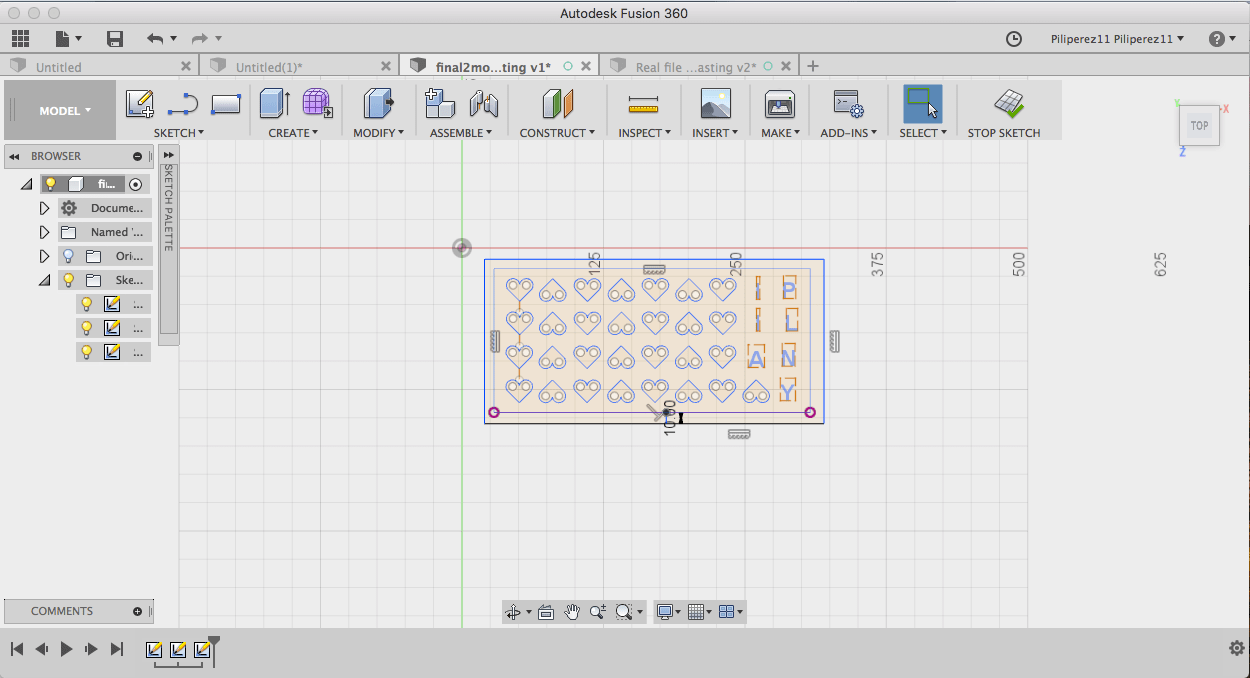Open the MODEL workspace dropdown
The height and width of the screenshot is (678, 1250).
(64, 111)
